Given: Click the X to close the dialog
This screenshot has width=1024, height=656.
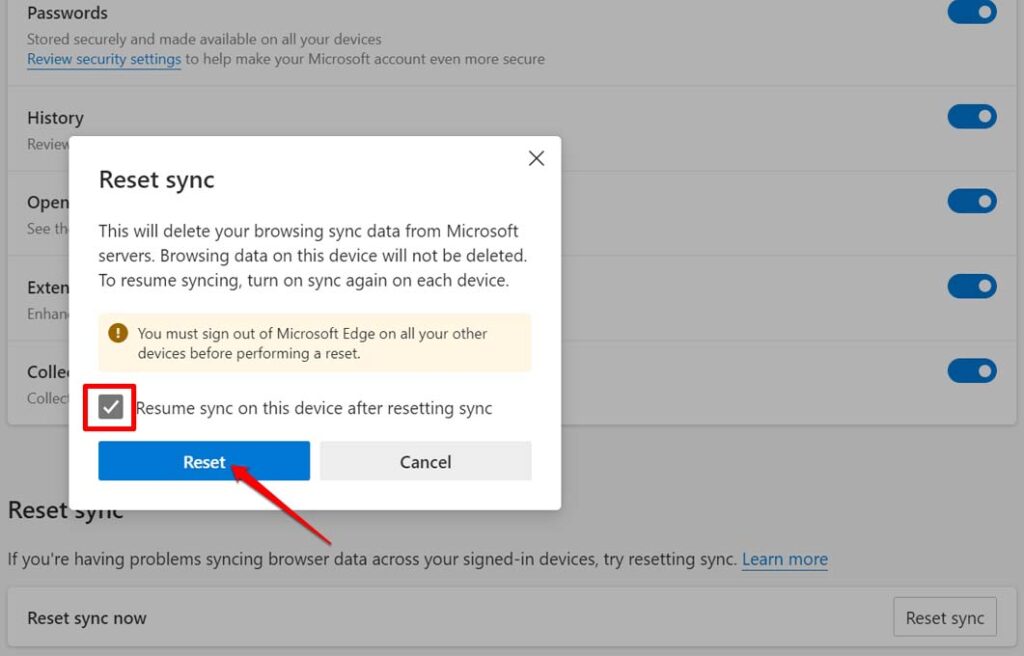Looking at the screenshot, I should pyautogui.click(x=536, y=158).
